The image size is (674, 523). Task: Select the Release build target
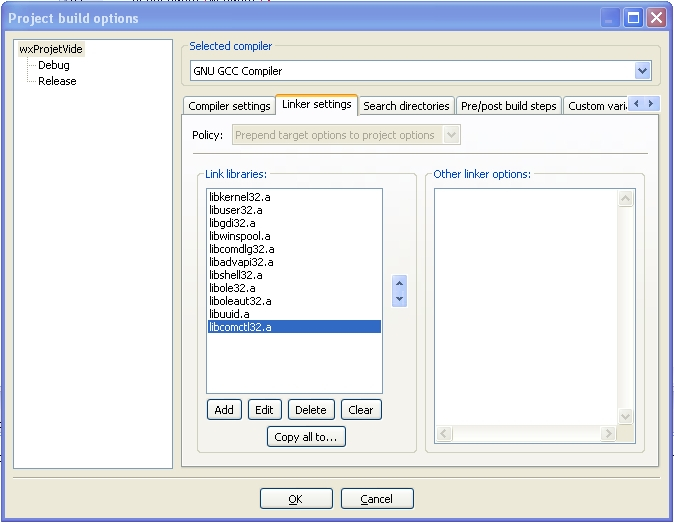coord(57,81)
